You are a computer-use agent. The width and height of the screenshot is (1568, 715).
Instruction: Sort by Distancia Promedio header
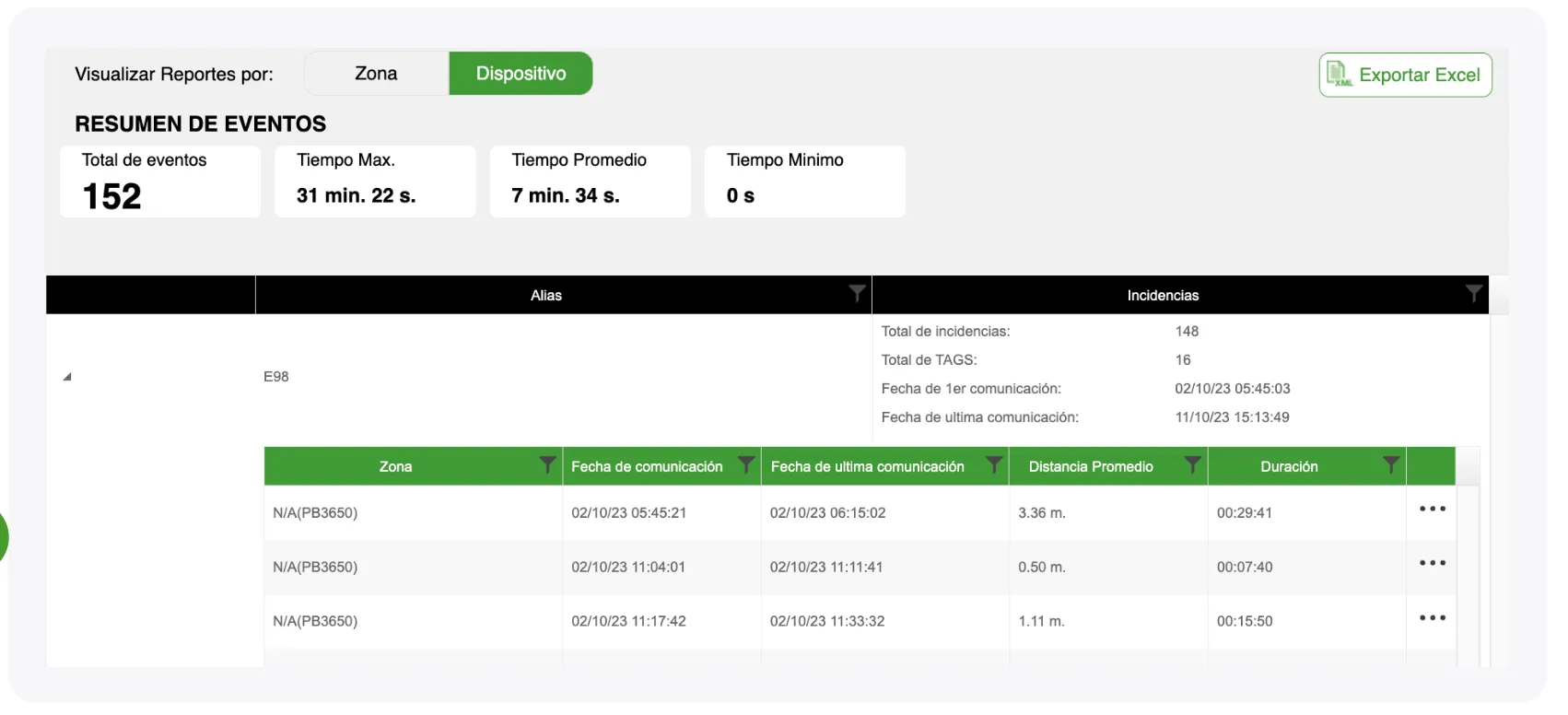(x=1091, y=466)
